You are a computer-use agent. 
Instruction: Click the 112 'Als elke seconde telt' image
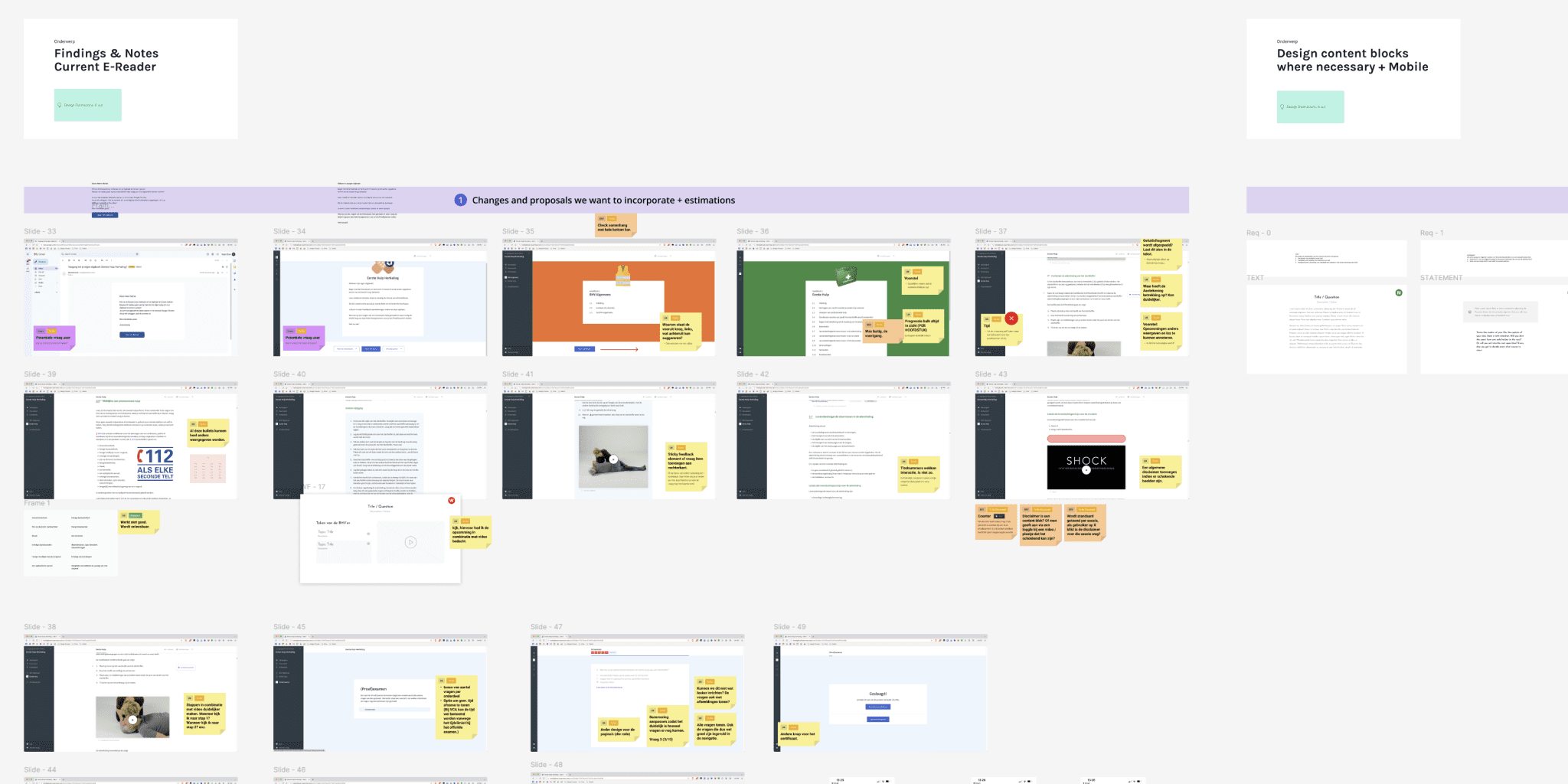pyautogui.click(x=155, y=464)
